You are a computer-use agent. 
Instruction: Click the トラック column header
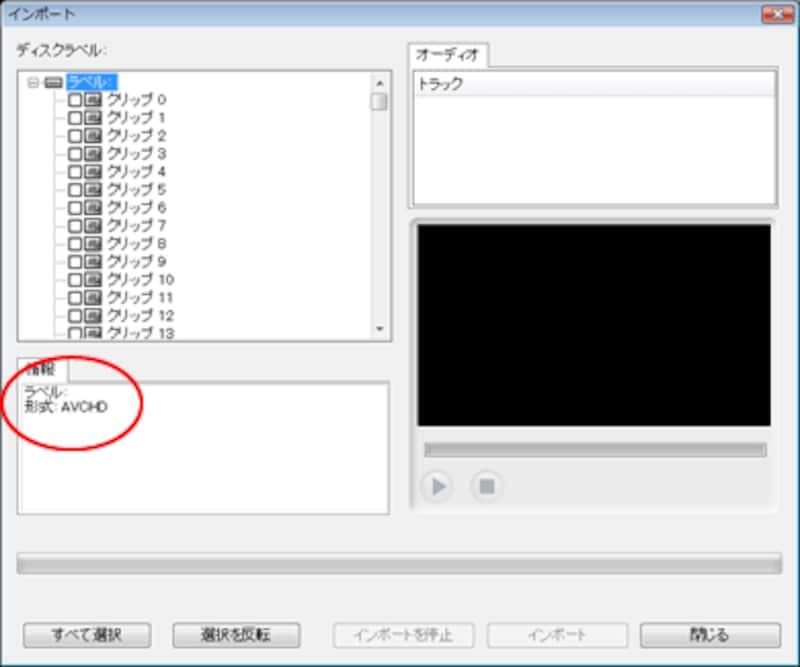[594, 84]
